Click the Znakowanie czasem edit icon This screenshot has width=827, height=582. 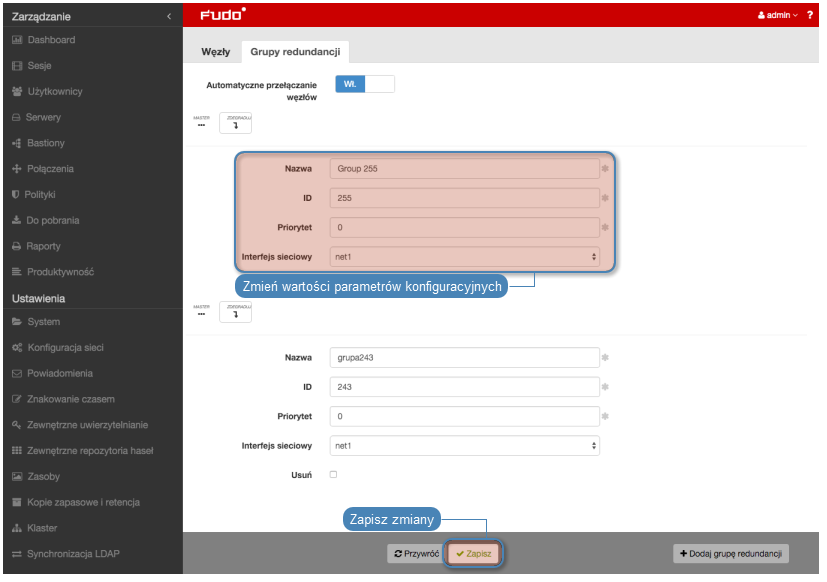coord(17,399)
